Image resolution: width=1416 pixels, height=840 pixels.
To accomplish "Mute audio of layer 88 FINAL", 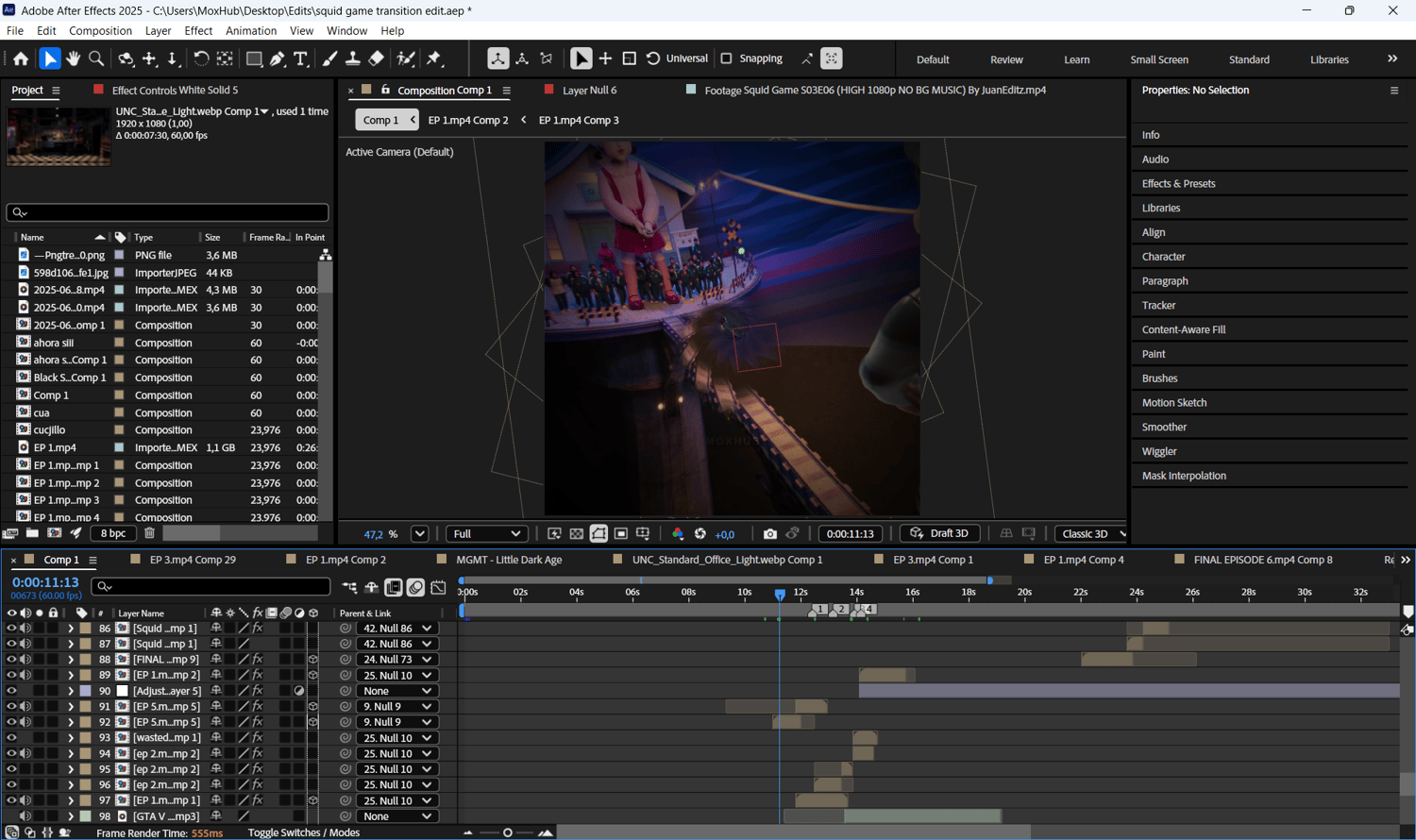I will (x=25, y=660).
